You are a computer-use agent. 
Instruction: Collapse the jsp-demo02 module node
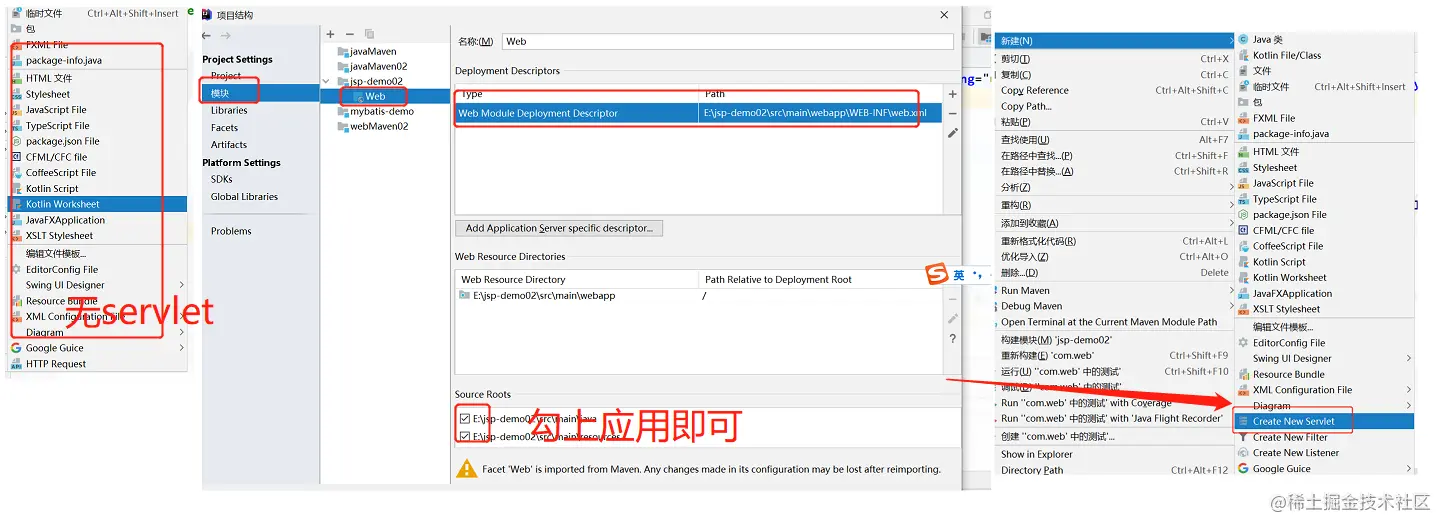[327, 81]
